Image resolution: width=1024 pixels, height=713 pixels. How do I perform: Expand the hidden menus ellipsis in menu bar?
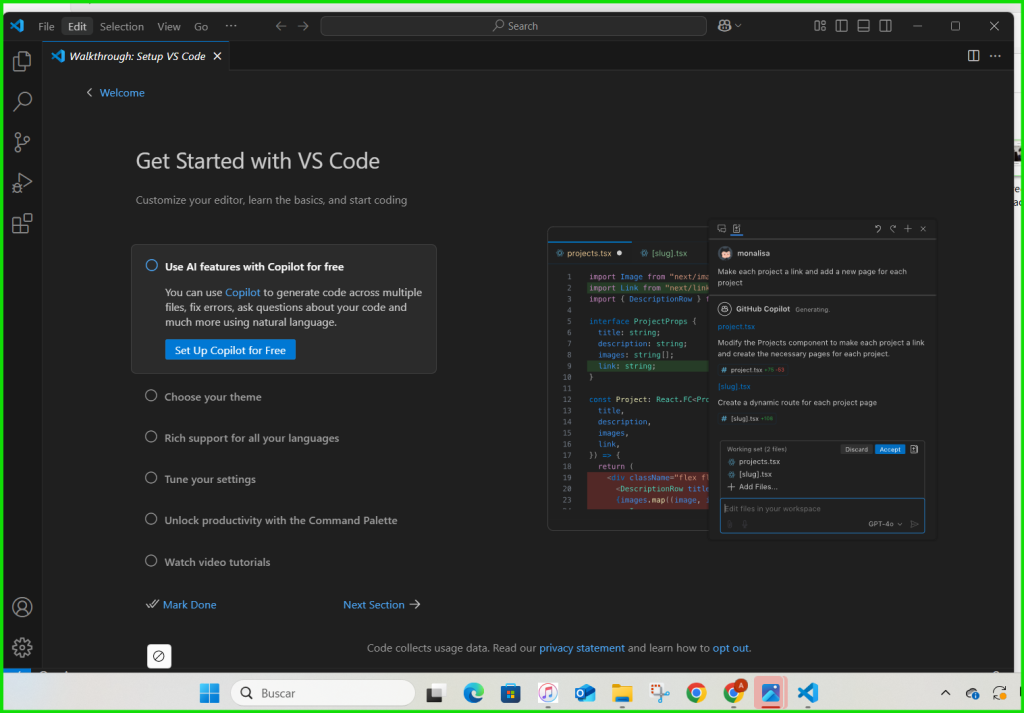click(231, 26)
